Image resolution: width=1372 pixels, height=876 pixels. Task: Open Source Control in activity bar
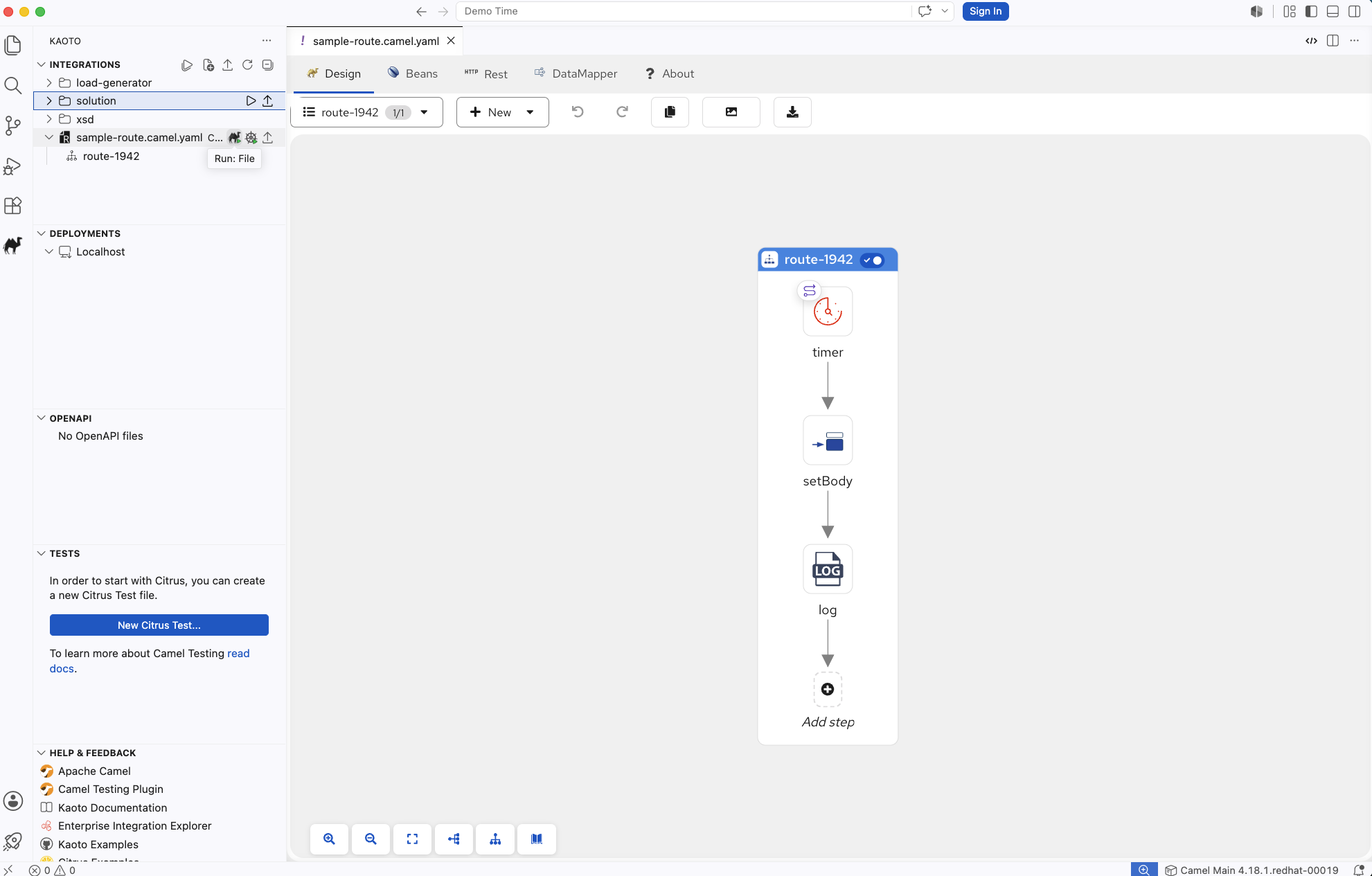(13, 125)
